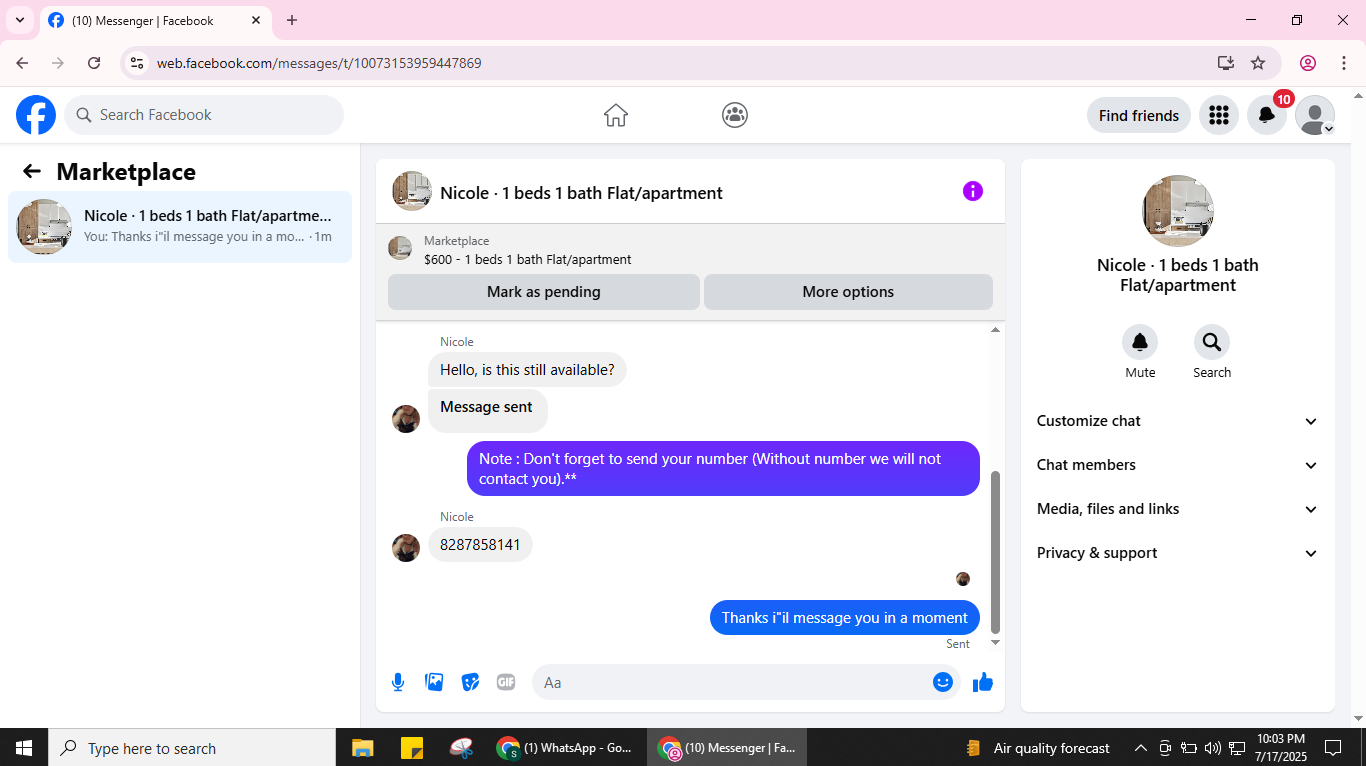The height and width of the screenshot is (766, 1366).
Task: Go back using the Marketplace back arrow
Action: click(32, 172)
